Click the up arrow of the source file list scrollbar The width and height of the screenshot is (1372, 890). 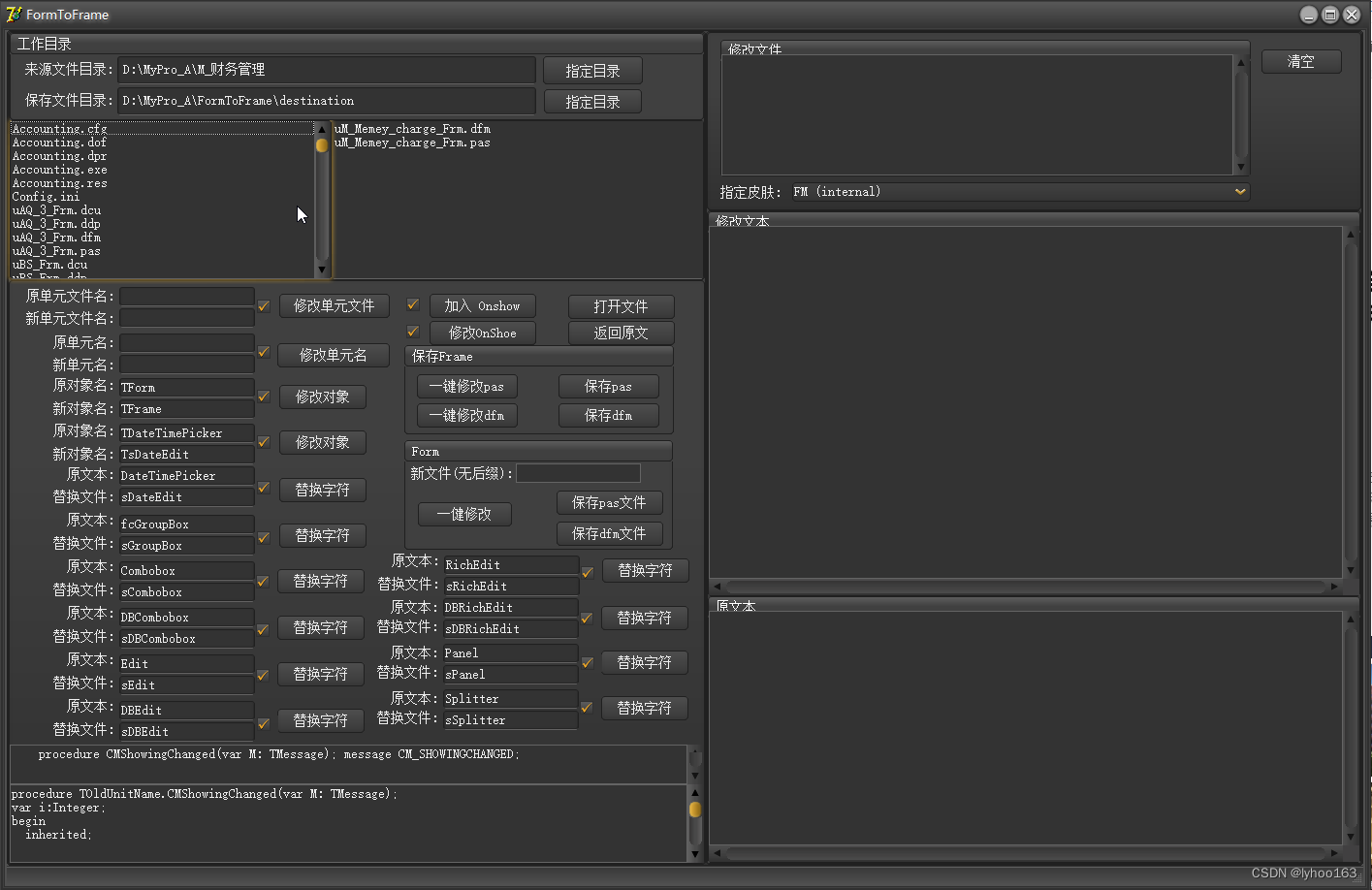coord(322,129)
